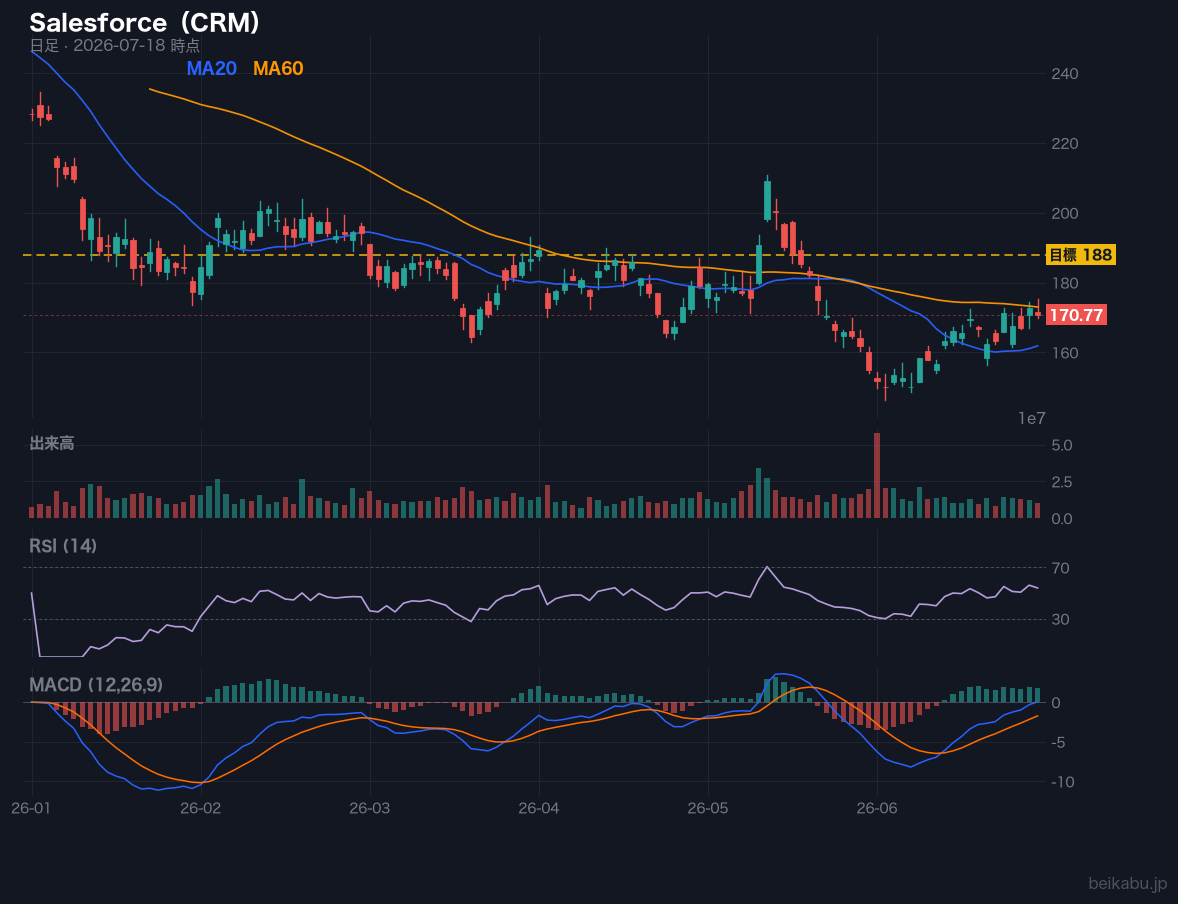Viewport: 1178px width, 904px height.
Task: Click the 26-05 date axis label
Action: (x=708, y=809)
